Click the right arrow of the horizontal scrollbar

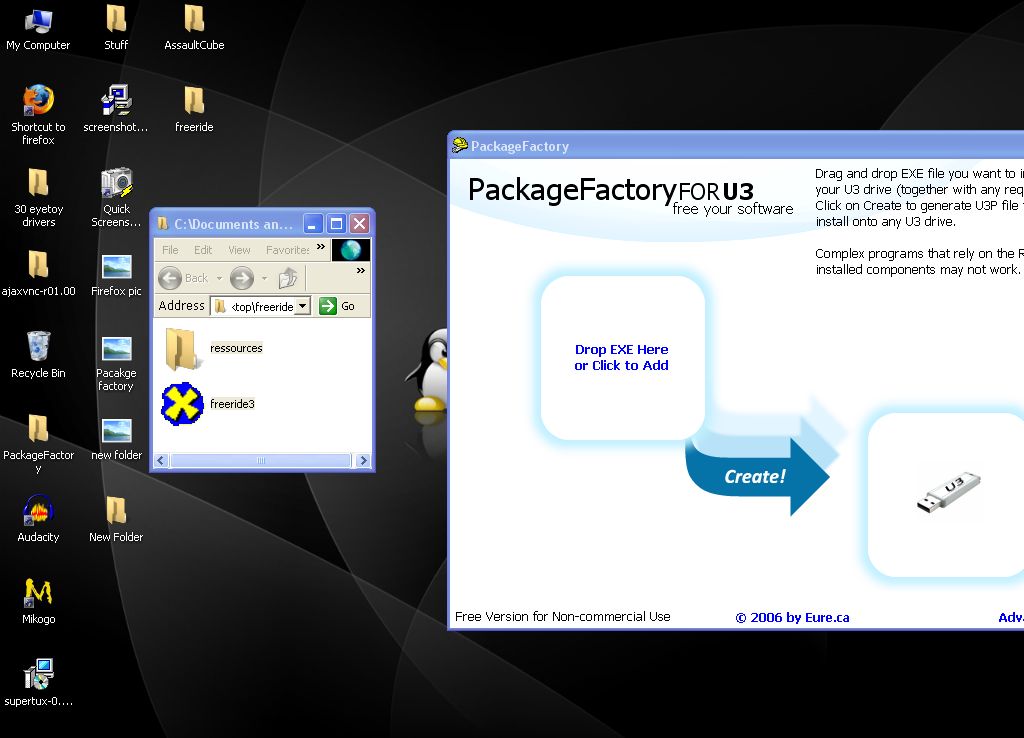pos(363,460)
